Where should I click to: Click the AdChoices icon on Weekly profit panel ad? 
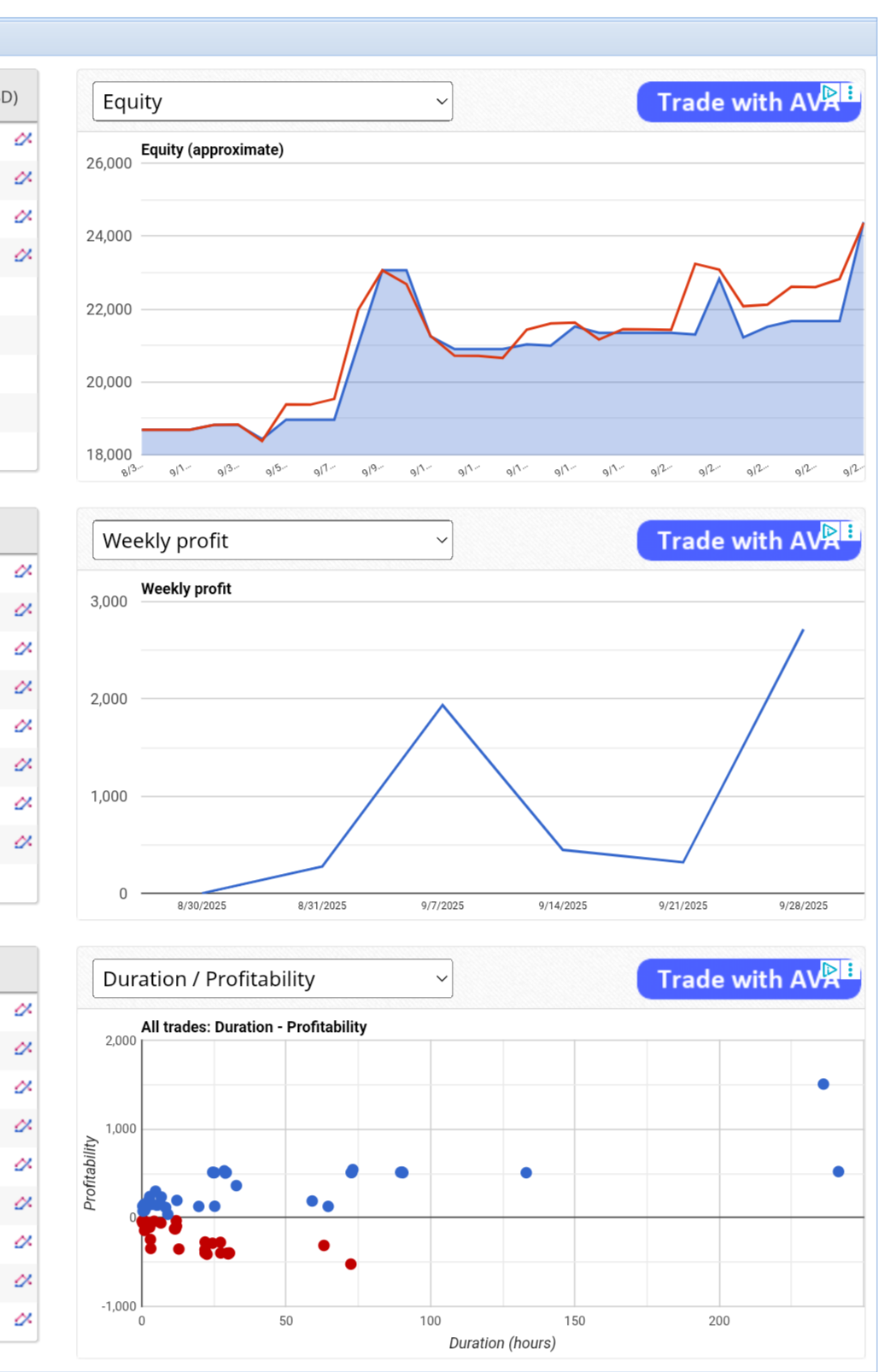tap(829, 531)
